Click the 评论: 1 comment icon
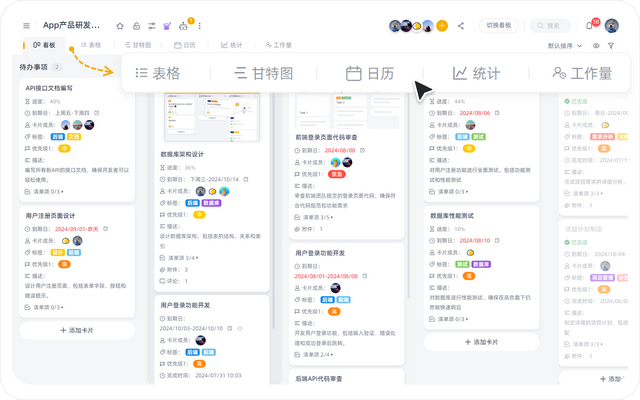 pyautogui.click(x=162, y=281)
